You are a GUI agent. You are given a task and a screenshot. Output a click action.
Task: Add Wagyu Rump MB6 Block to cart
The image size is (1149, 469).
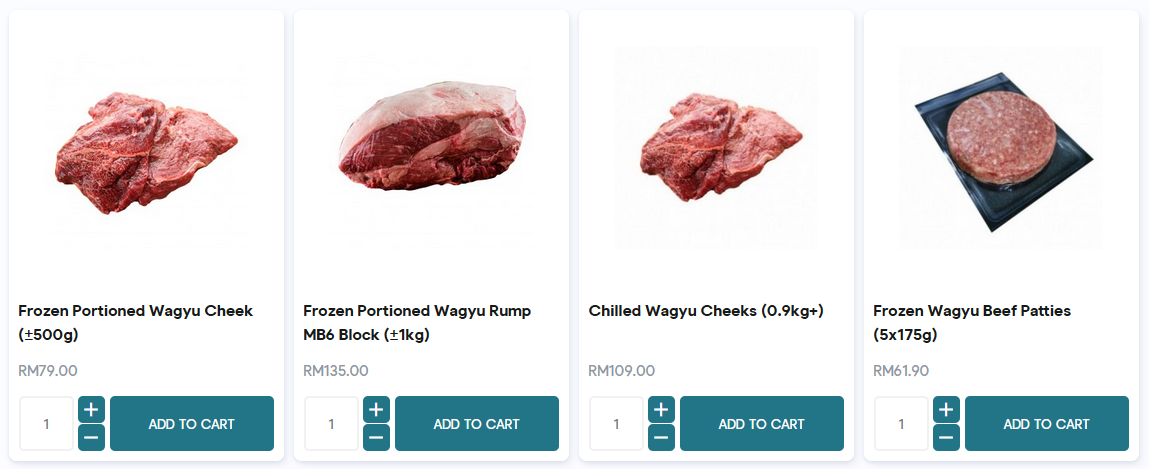point(476,424)
